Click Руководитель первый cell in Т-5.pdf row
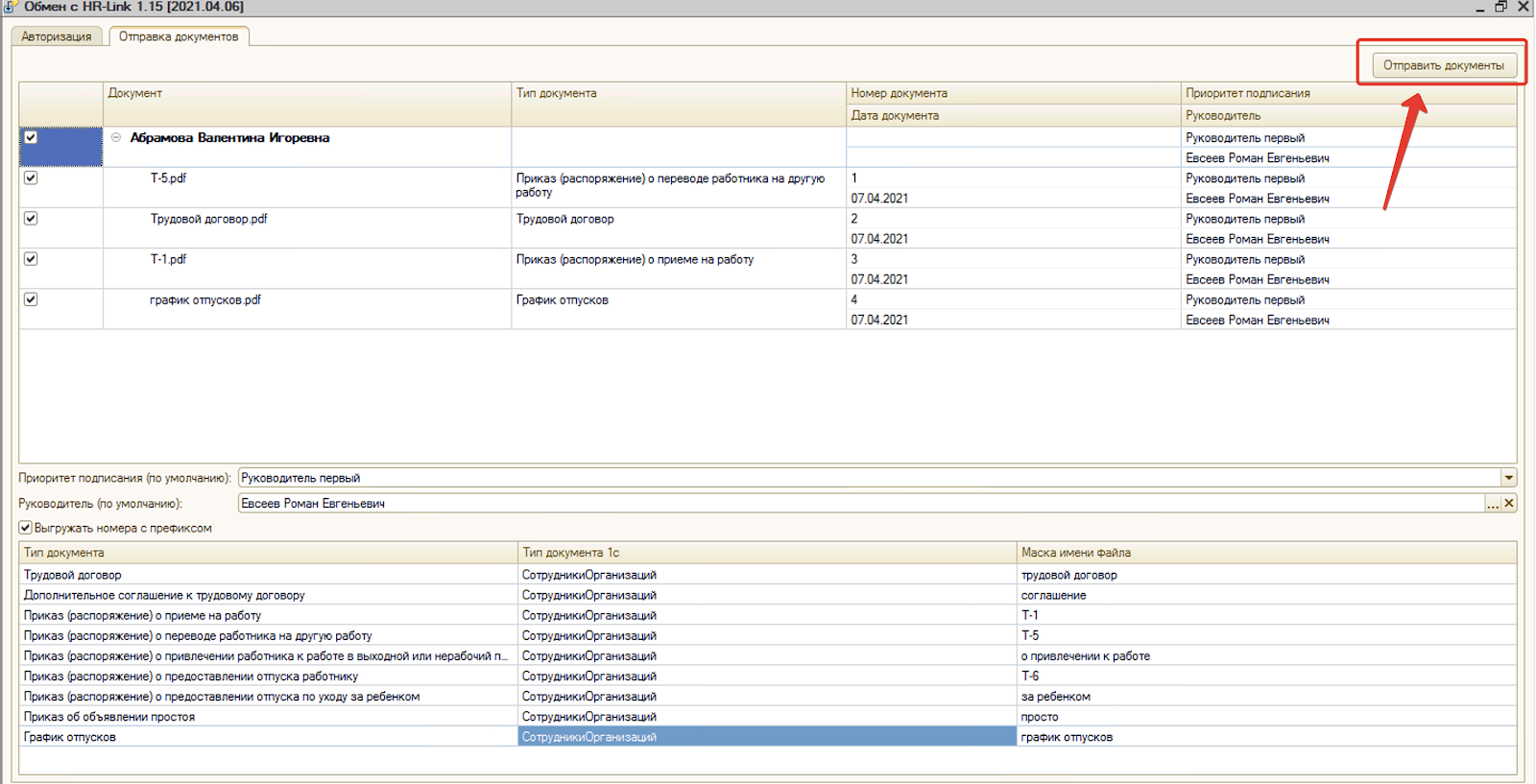The image size is (1536, 784). (1349, 178)
